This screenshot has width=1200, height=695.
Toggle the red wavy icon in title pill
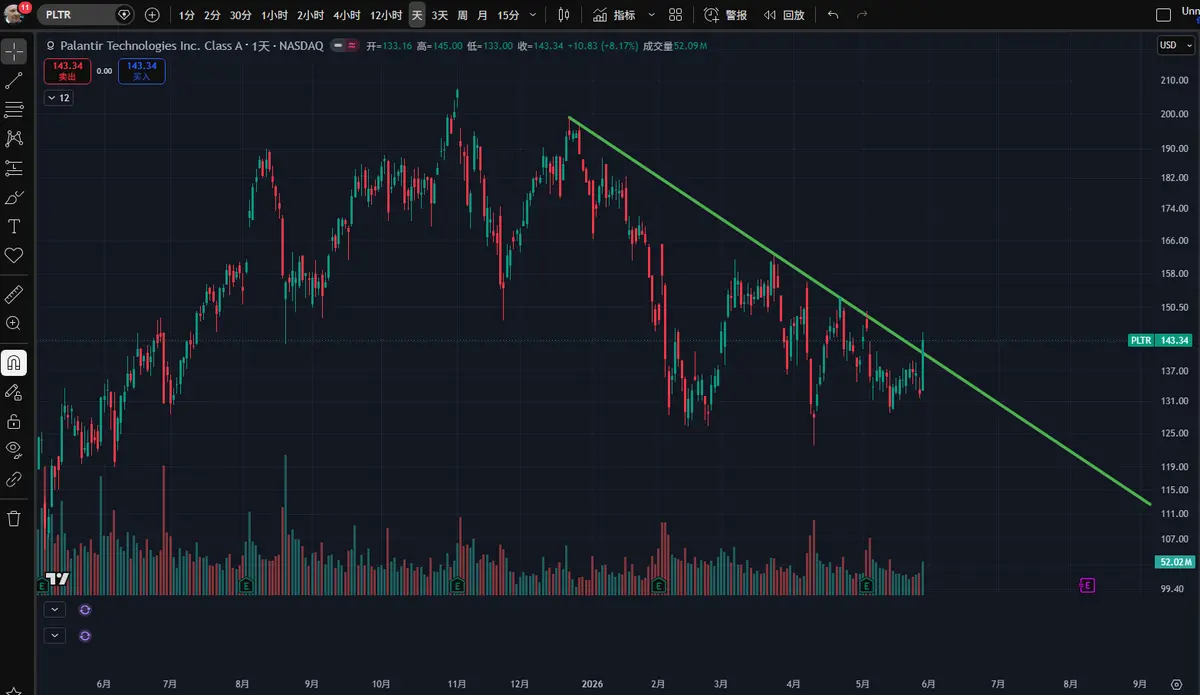352,45
